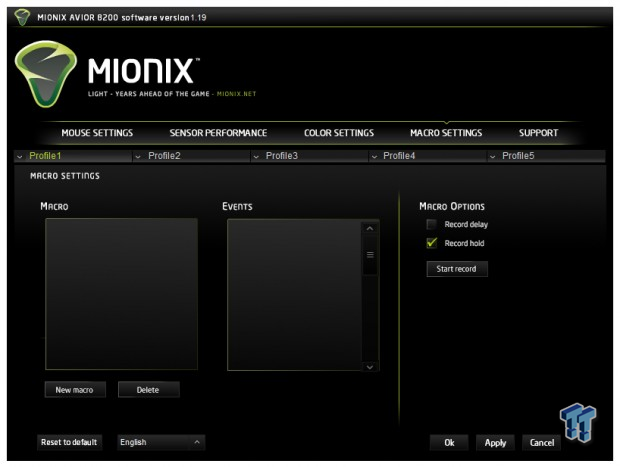Expand the Profile1 dropdown arrow
Image resolution: width=620 pixels, height=467 pixels.
[x=20, y=157]
